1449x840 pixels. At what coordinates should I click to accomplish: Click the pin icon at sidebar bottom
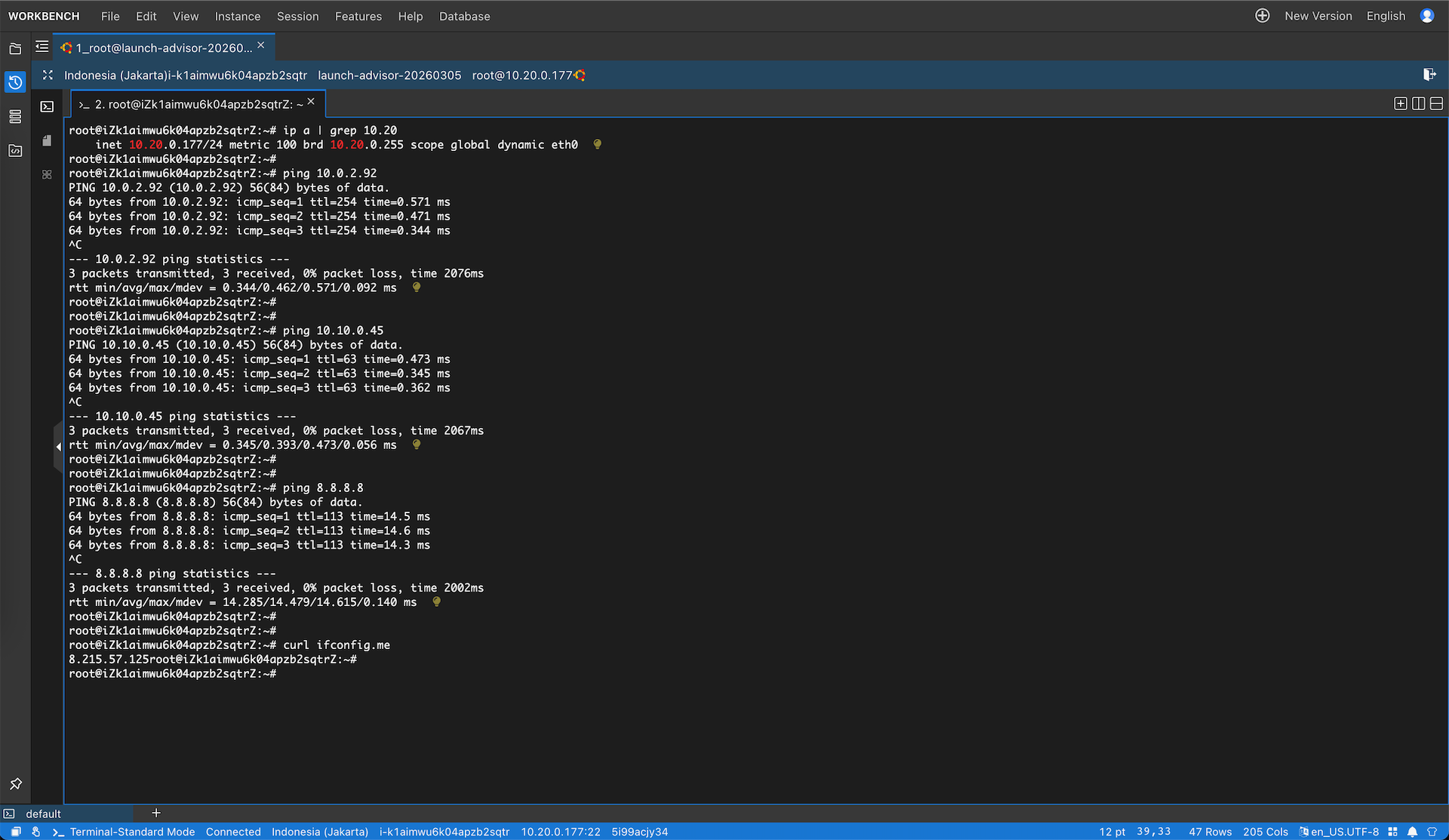click(x=15, y=784)
